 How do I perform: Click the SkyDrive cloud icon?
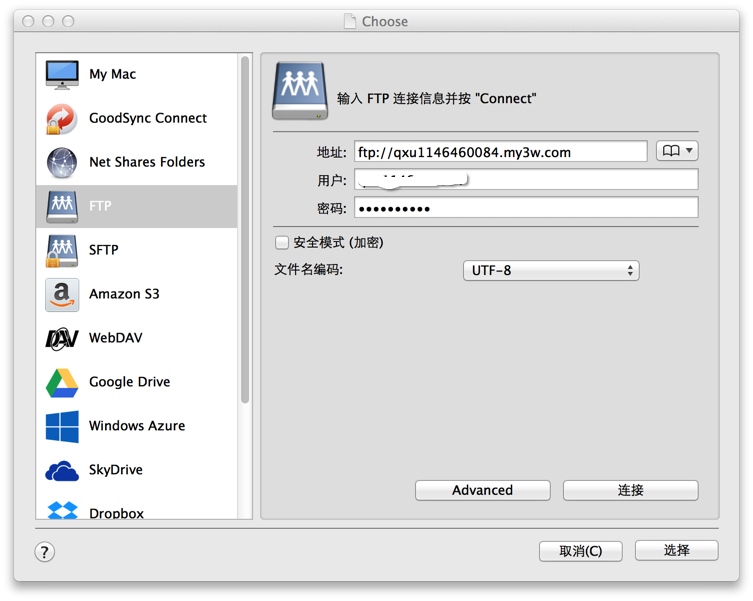tap(62, 470)
